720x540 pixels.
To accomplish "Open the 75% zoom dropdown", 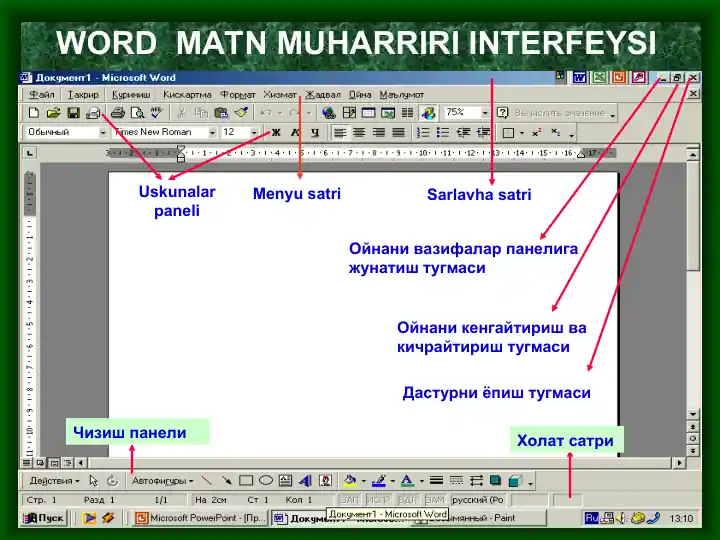I will [484, 112].
